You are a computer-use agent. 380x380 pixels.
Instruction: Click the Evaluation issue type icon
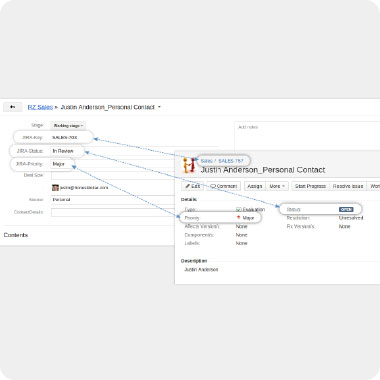(x=238, y=209)
